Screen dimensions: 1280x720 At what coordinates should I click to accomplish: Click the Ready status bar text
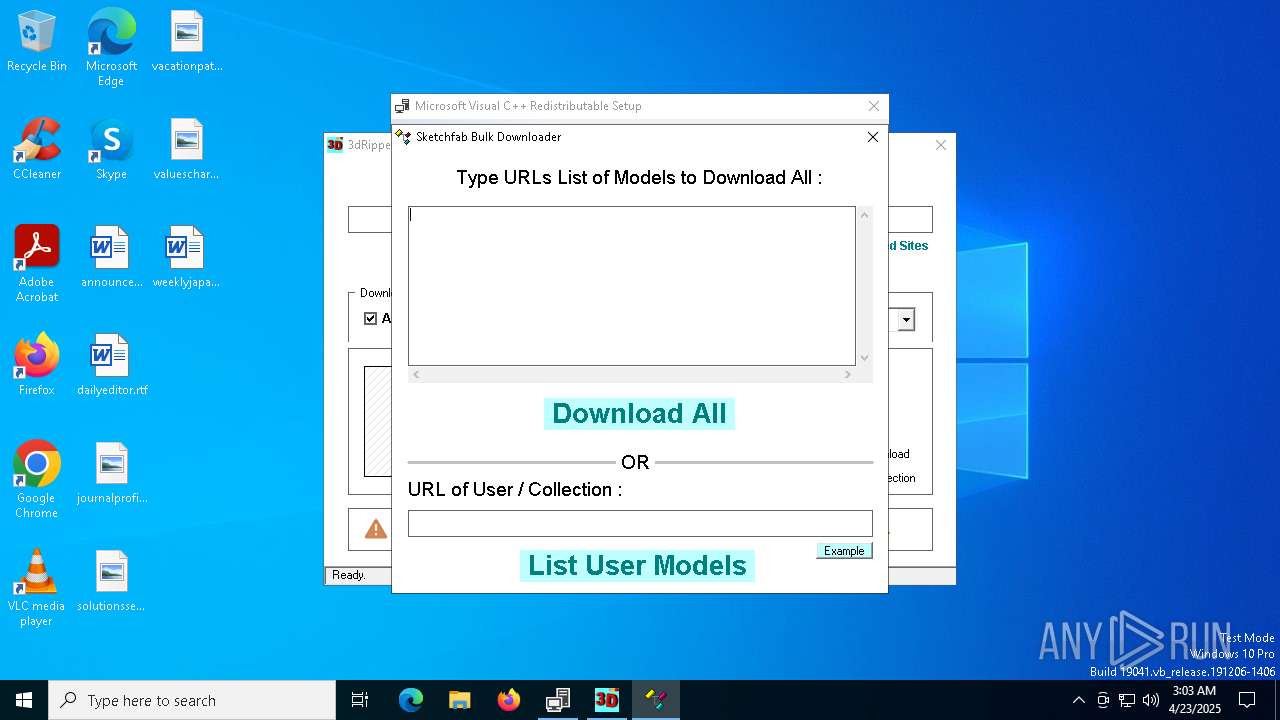349,575
